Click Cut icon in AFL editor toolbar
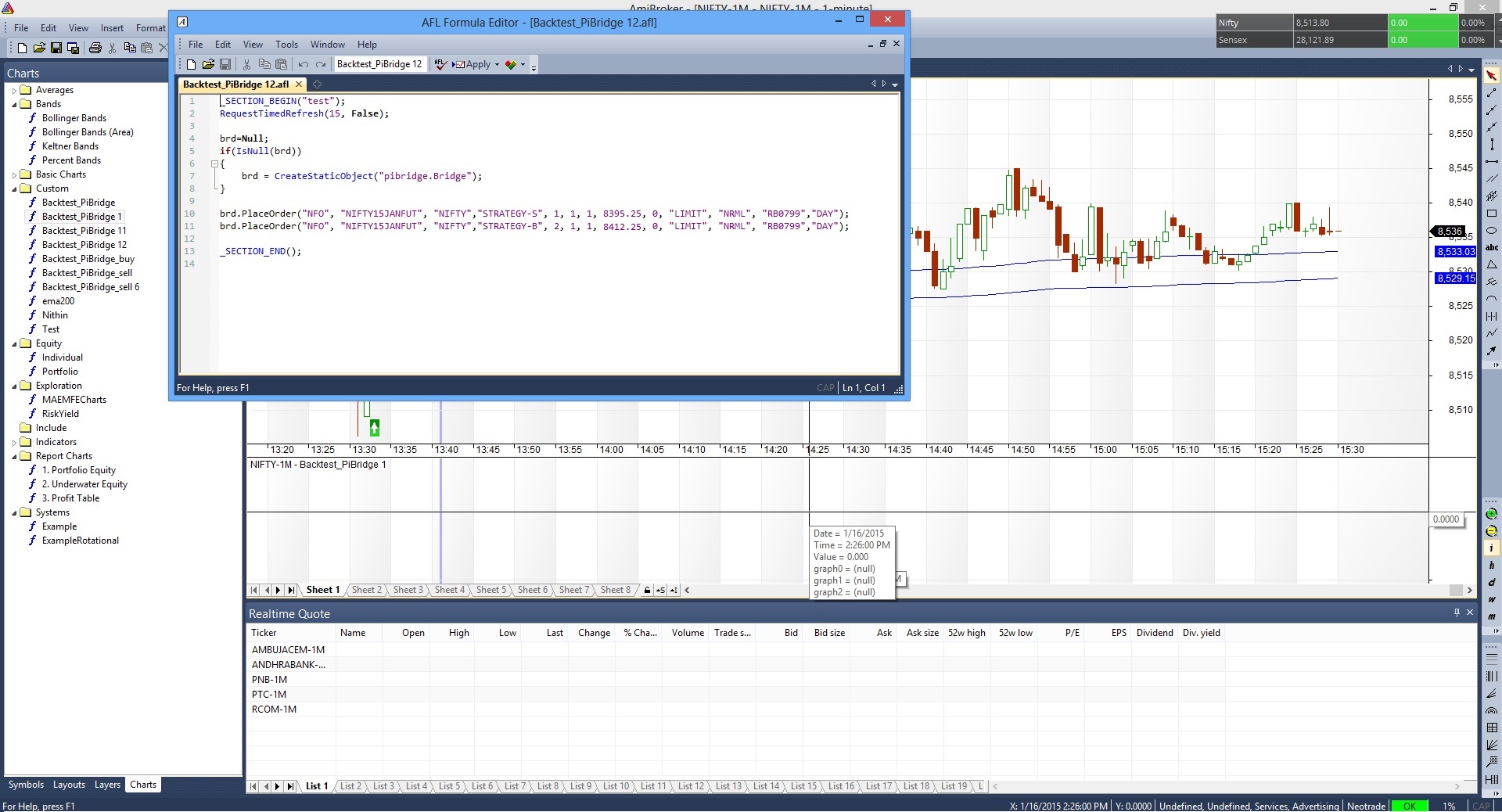This screenshot has width=1502, height=812. point(246,64)
